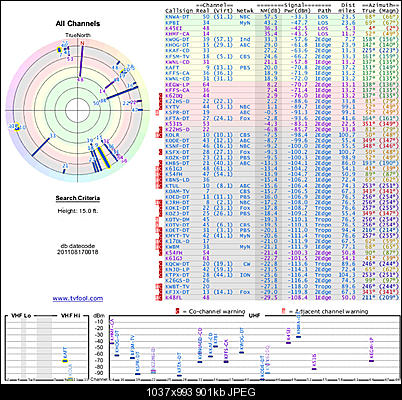Click the Co-channel warning legend text
Viewport: 402px width, 400px height.
pos(217,311)
